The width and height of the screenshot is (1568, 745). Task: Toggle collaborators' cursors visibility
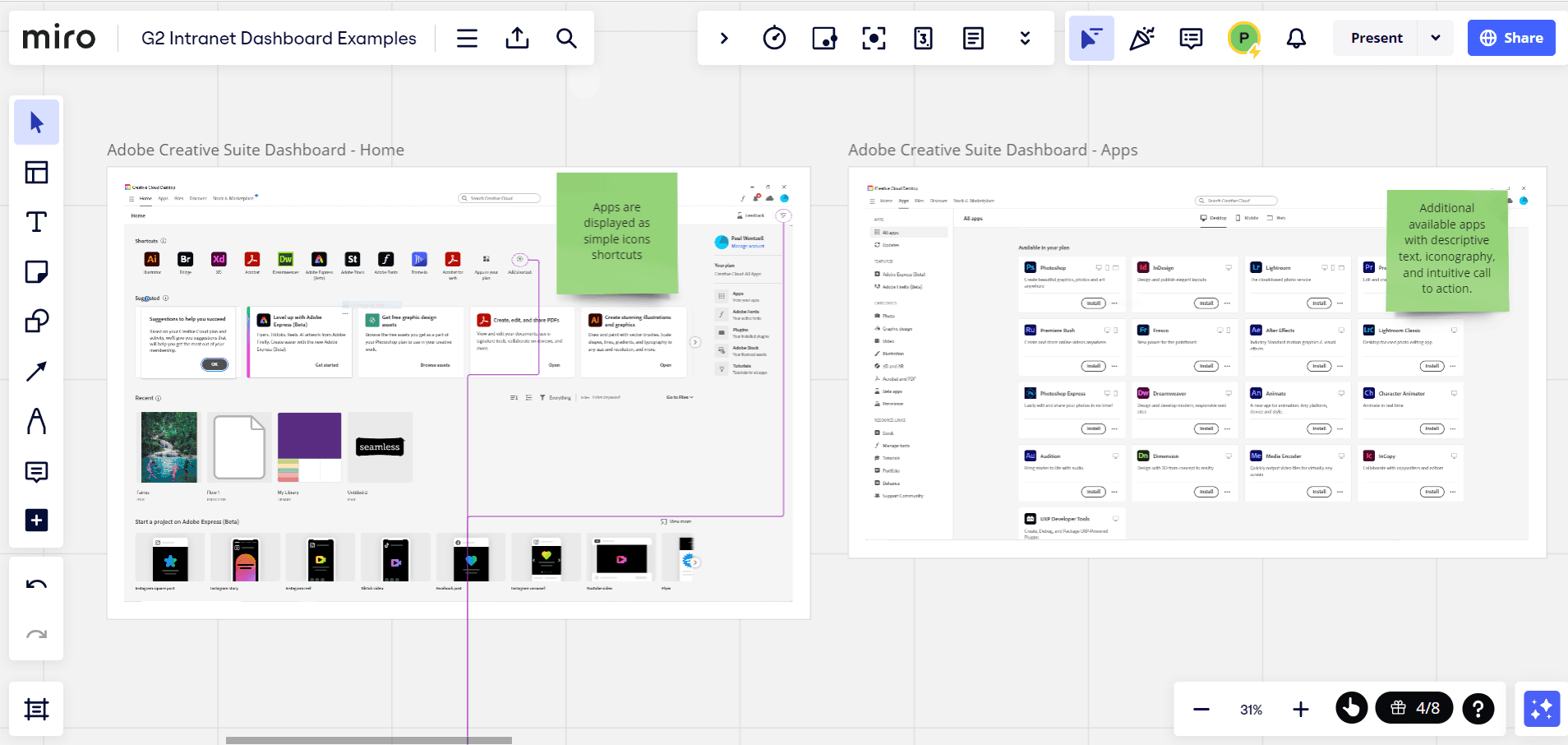click(1091, 38)
